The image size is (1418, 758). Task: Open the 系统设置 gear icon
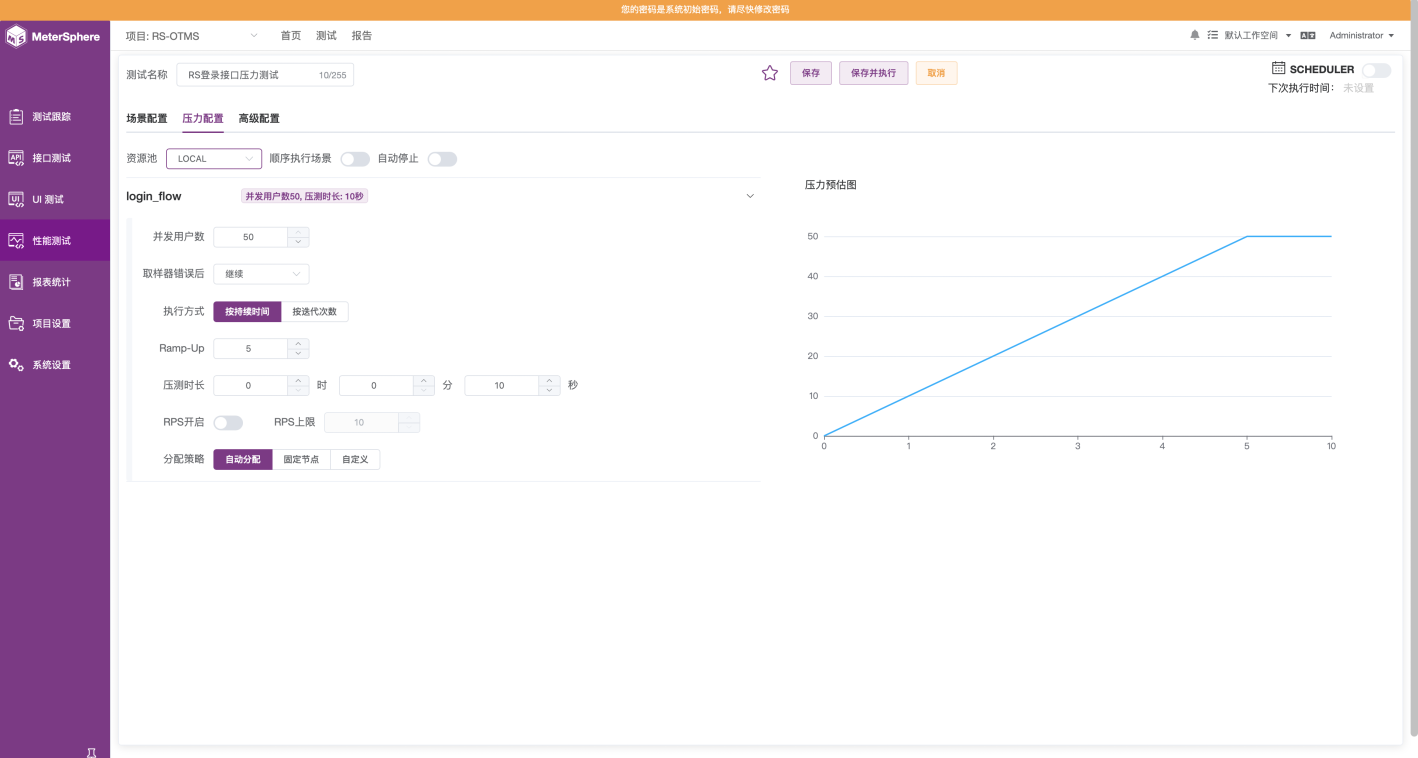point(16,365)
